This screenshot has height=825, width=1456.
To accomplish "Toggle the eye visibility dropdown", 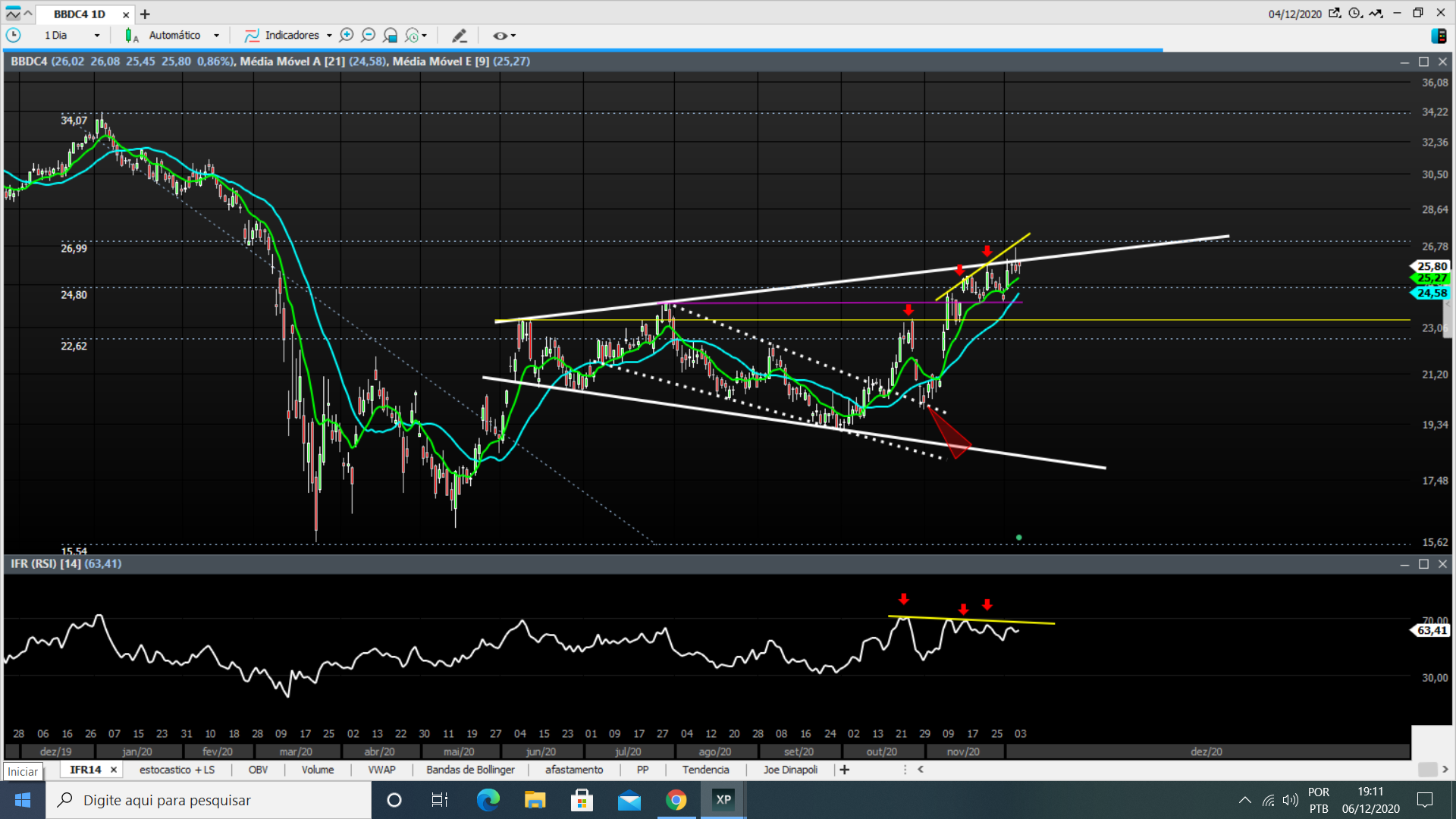I will 504,36.
